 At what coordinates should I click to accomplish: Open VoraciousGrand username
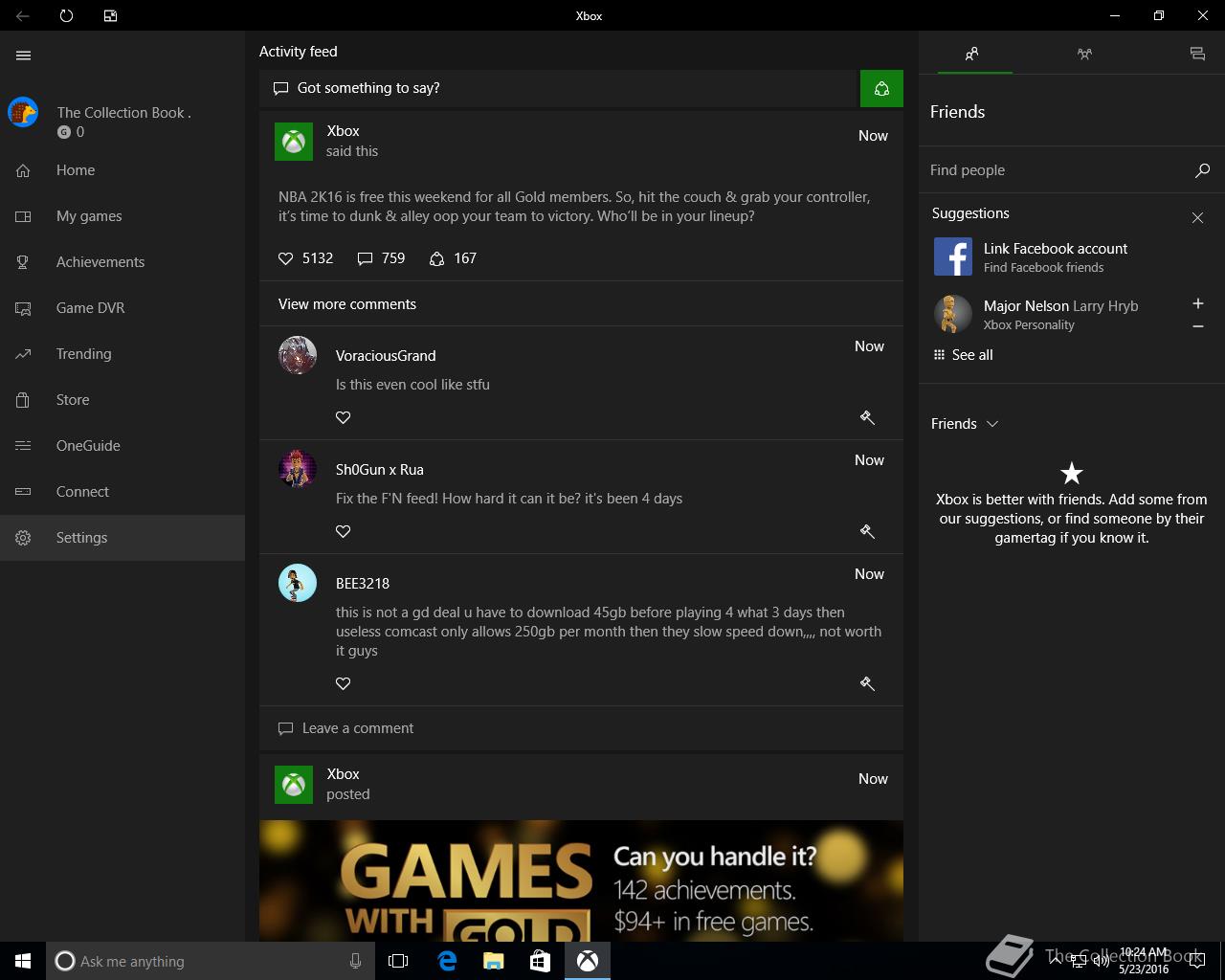tap(386, 356)
